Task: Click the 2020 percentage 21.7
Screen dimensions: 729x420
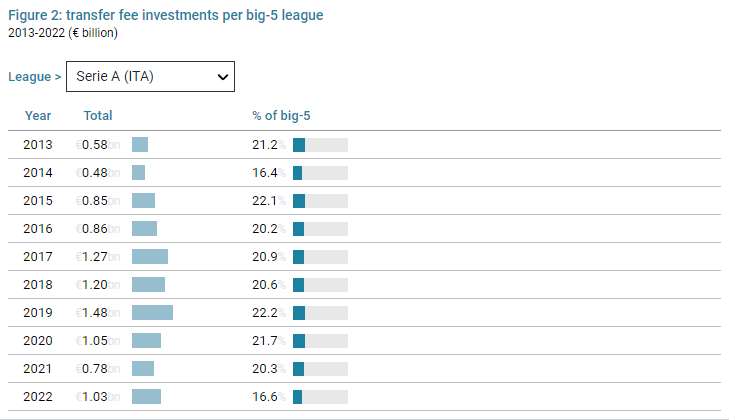Action: [x=265, y=341]
